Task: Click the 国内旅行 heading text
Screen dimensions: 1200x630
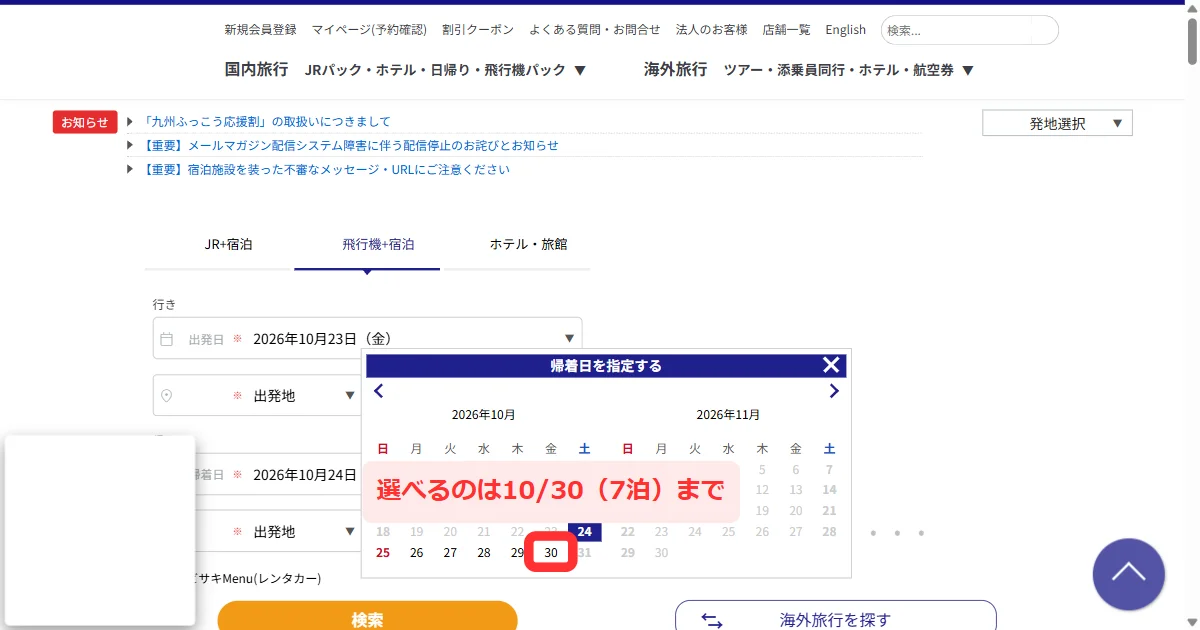Action: point(256,69)
